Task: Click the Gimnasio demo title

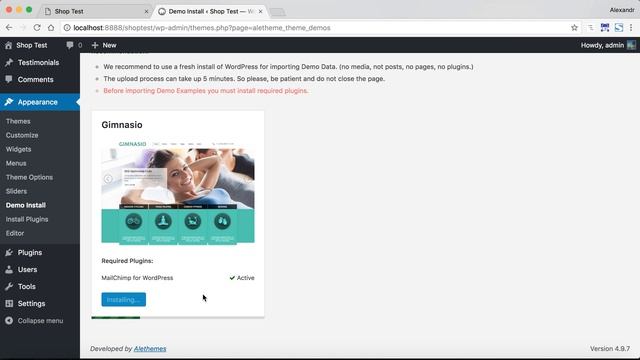Action: click(x=122, y=125)
